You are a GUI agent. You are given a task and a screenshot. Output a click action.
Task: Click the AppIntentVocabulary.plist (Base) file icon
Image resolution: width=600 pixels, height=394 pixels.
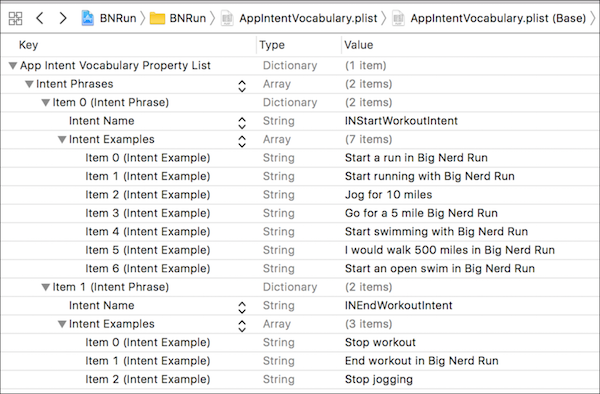[x=398, y=18]
